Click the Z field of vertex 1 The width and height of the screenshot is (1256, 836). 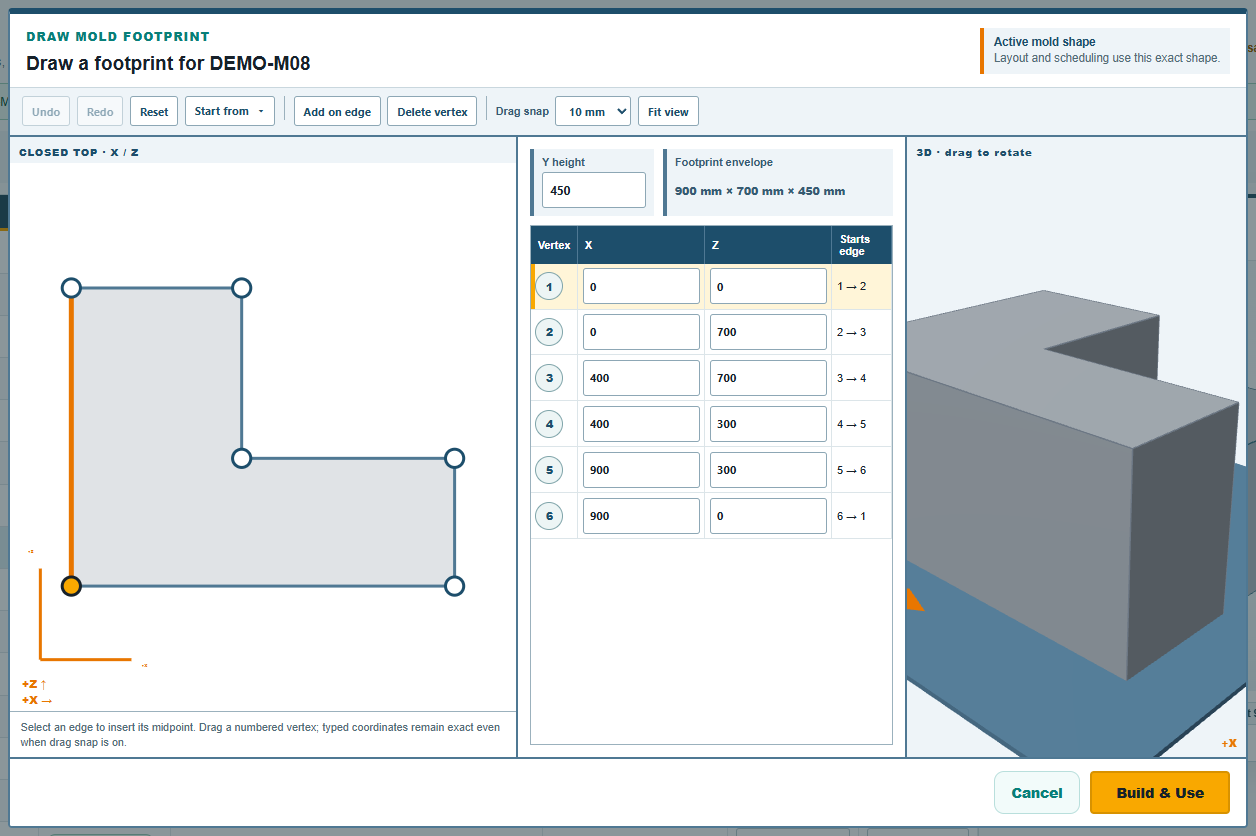pos(768,286)
